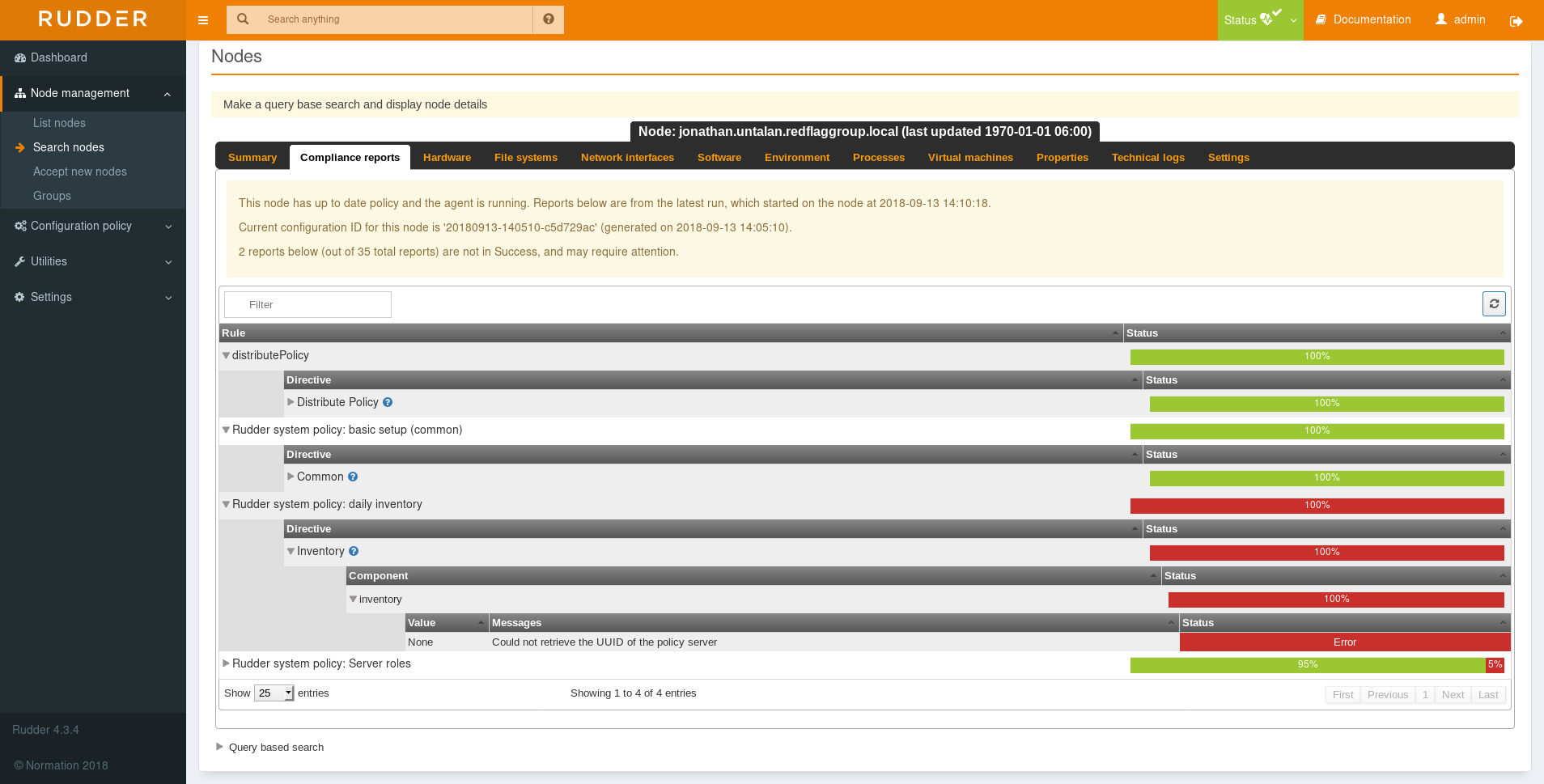This screenshot has height=784, width=1544.
Task: Open the admin user menu
Action: click(x=1461, y=19)
